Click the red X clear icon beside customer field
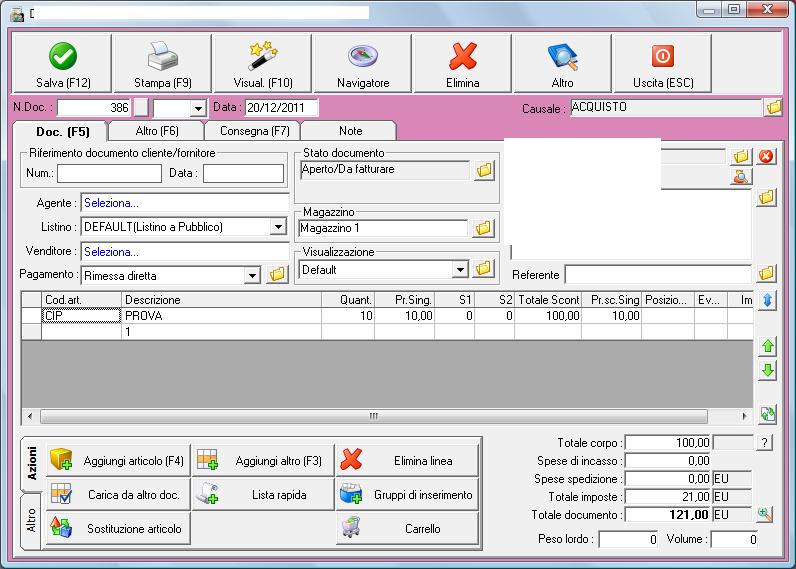The width and height of the screenshot is (796, 569). (766, 156)
